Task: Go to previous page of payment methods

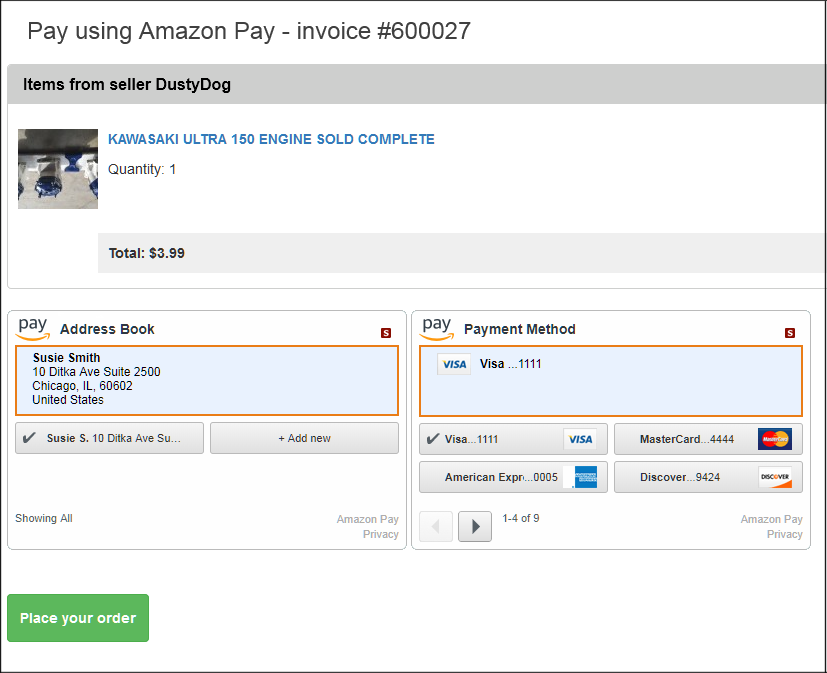Action: [x=436, y=526]
